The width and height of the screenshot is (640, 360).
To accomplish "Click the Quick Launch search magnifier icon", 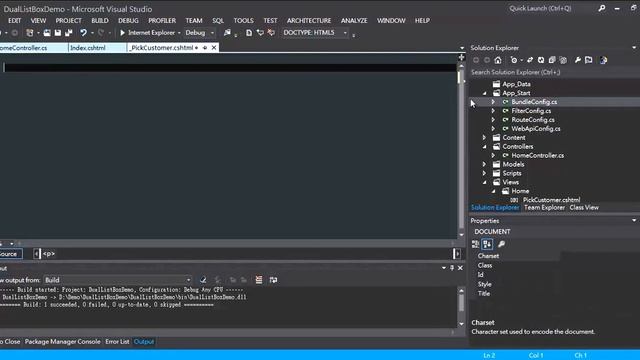I will click(602, 8).
